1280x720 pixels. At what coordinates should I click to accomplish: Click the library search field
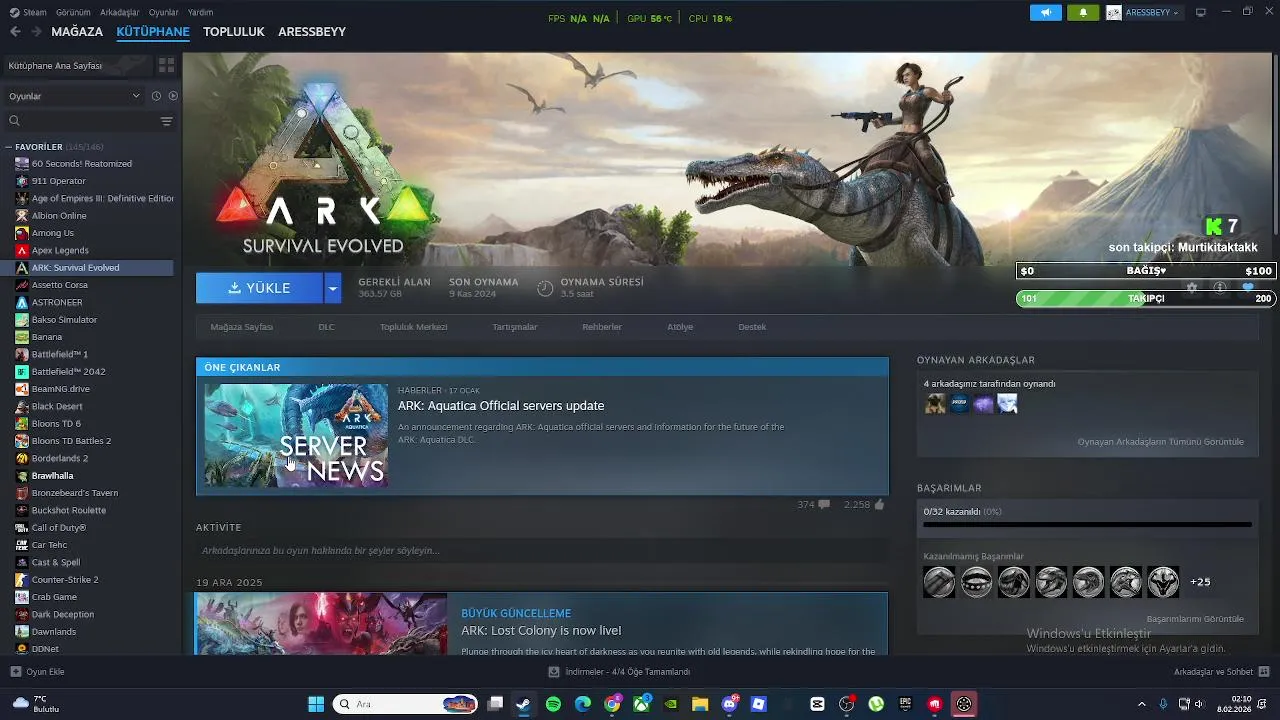(82, 121)
